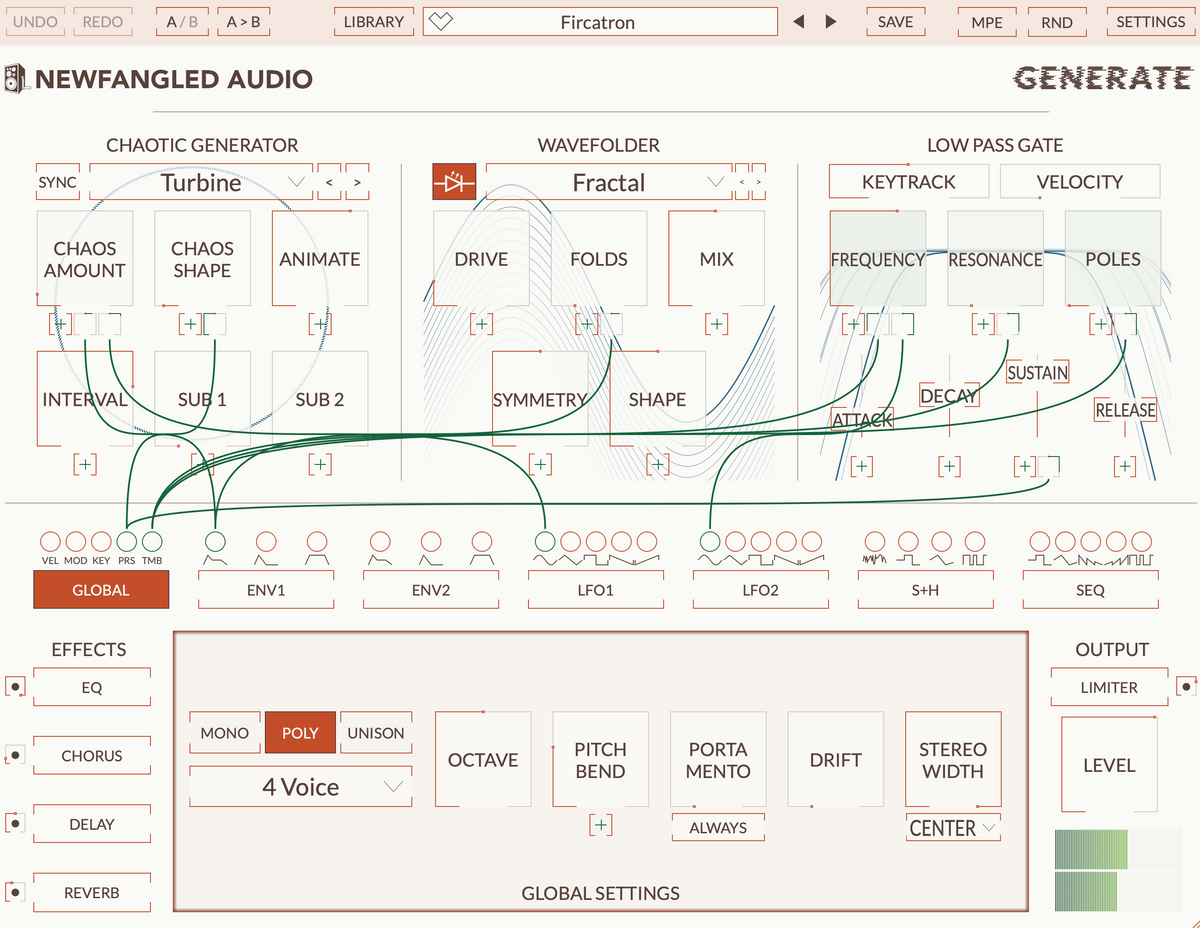The image size is (1200, 928).
Task: Click the SAVE preset button
Action: [895, 21]
